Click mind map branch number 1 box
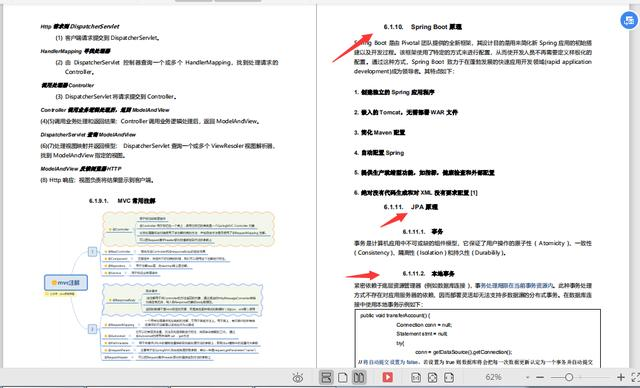This screenshot has width=640, height=388. 93,252
